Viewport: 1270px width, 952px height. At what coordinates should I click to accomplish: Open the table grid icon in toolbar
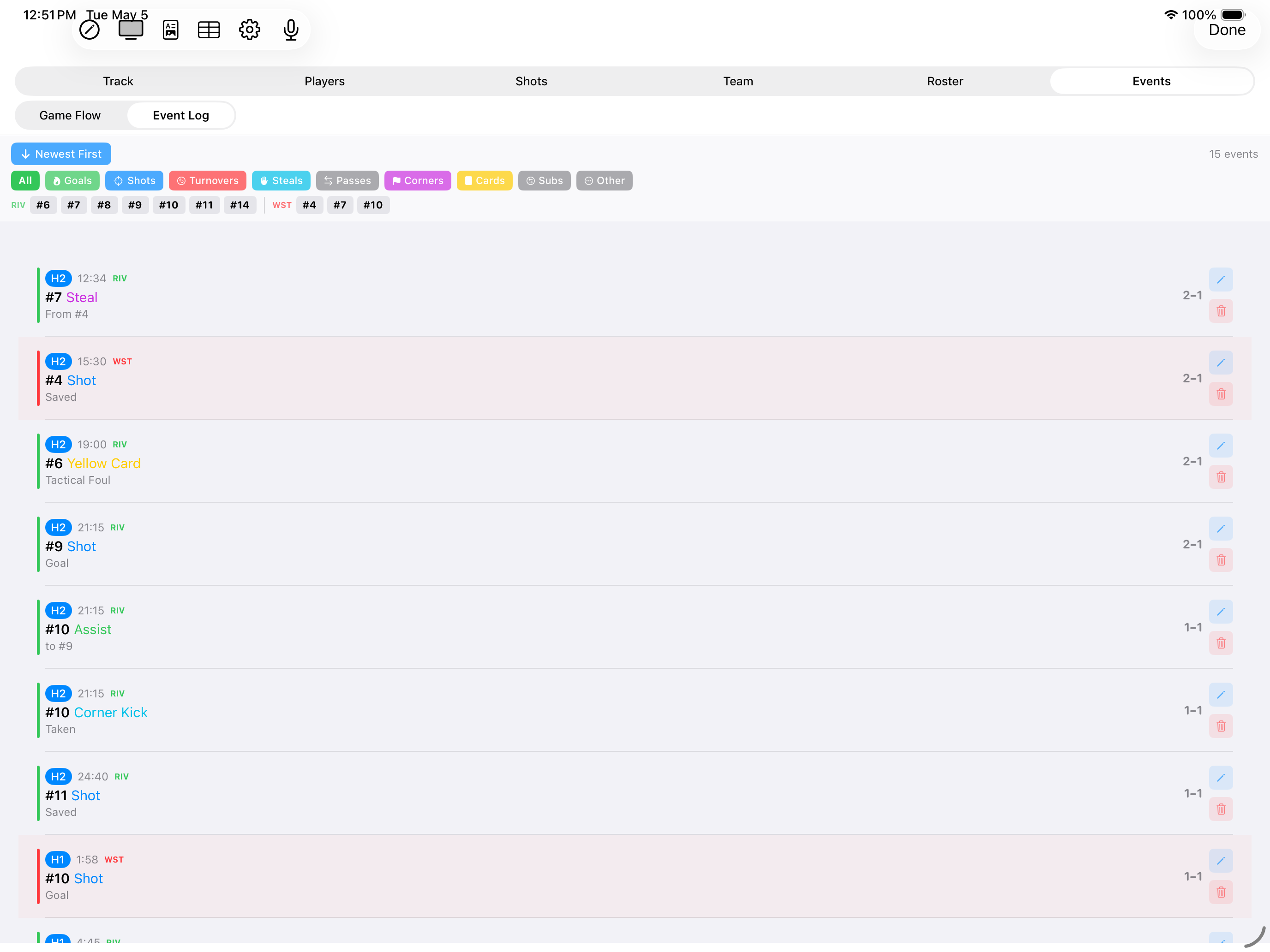(x=209, y=30)
